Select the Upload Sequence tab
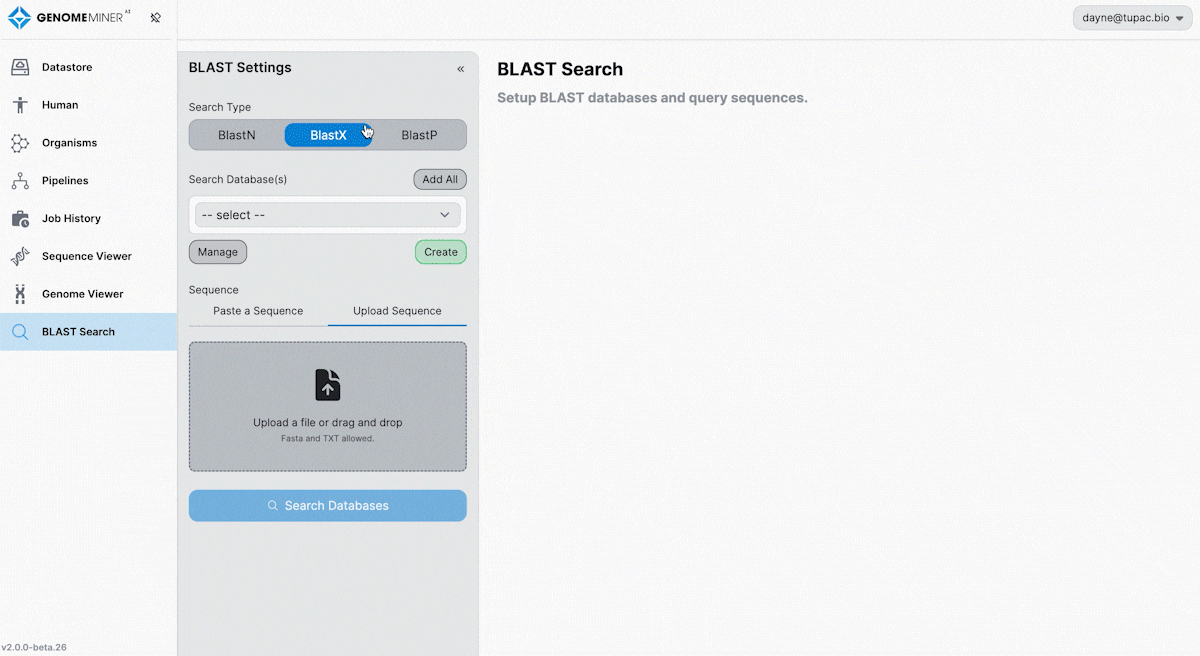Viewport: 1200px width, 656px height. pos(397,311)
